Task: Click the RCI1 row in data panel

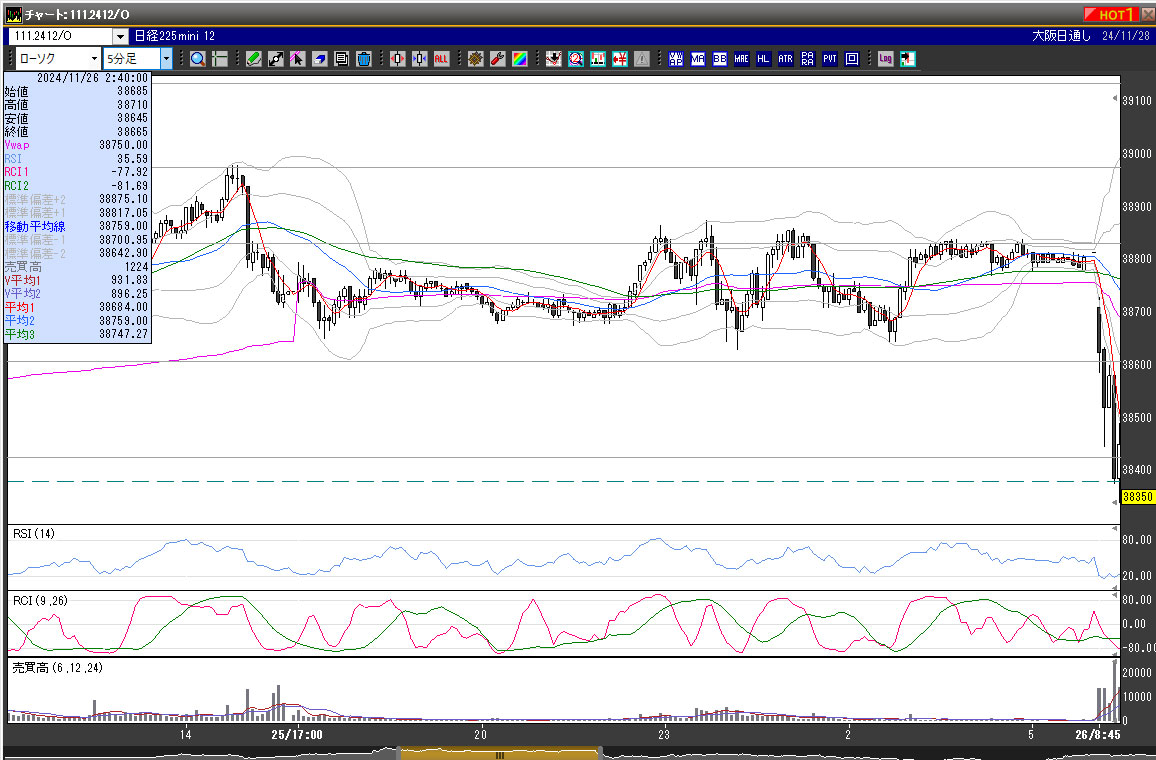Action: click(77, 172)
